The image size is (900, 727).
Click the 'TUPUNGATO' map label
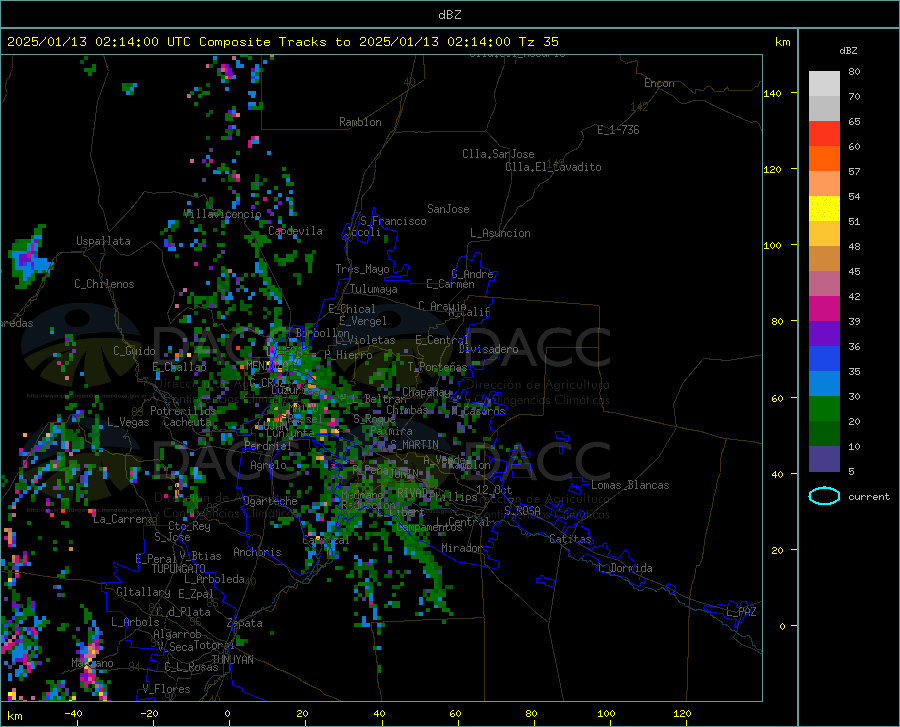179,569
